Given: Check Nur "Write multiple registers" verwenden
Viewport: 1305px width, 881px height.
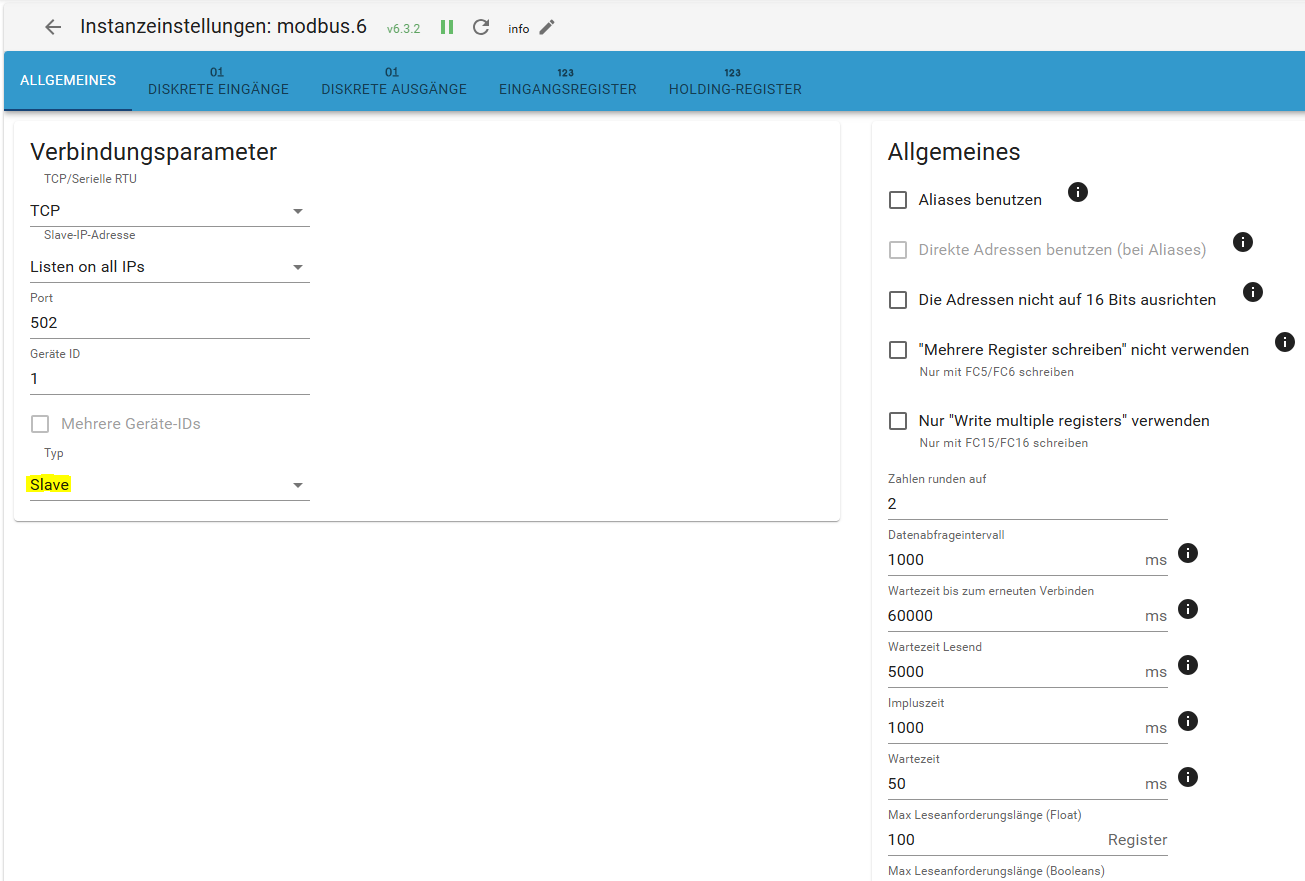Looking at the screenshot, I should [x=898, y=421].
